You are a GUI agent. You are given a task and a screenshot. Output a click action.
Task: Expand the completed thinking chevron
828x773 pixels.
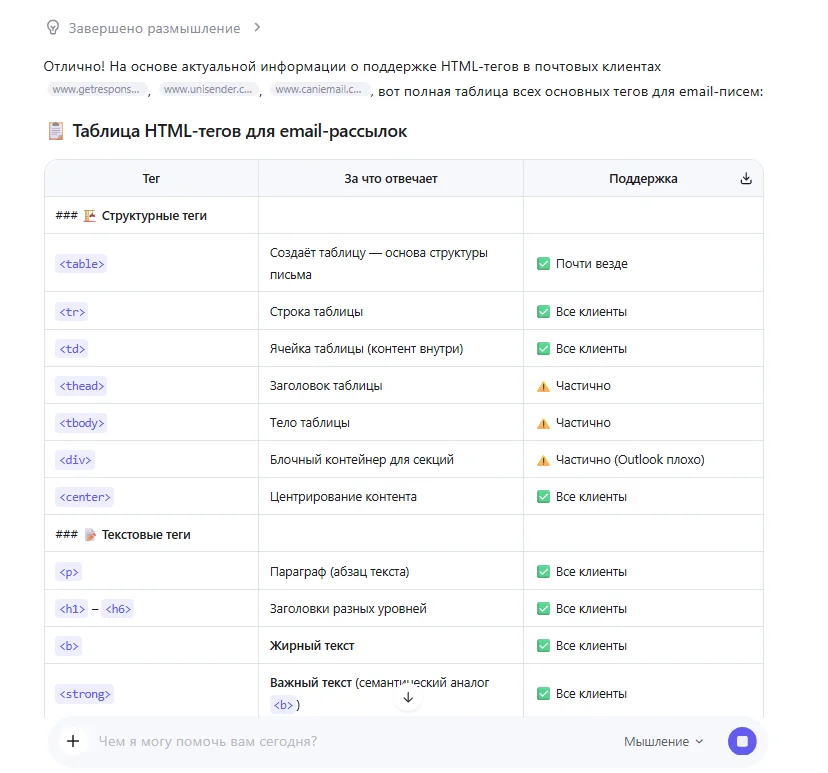pos(257,27)
